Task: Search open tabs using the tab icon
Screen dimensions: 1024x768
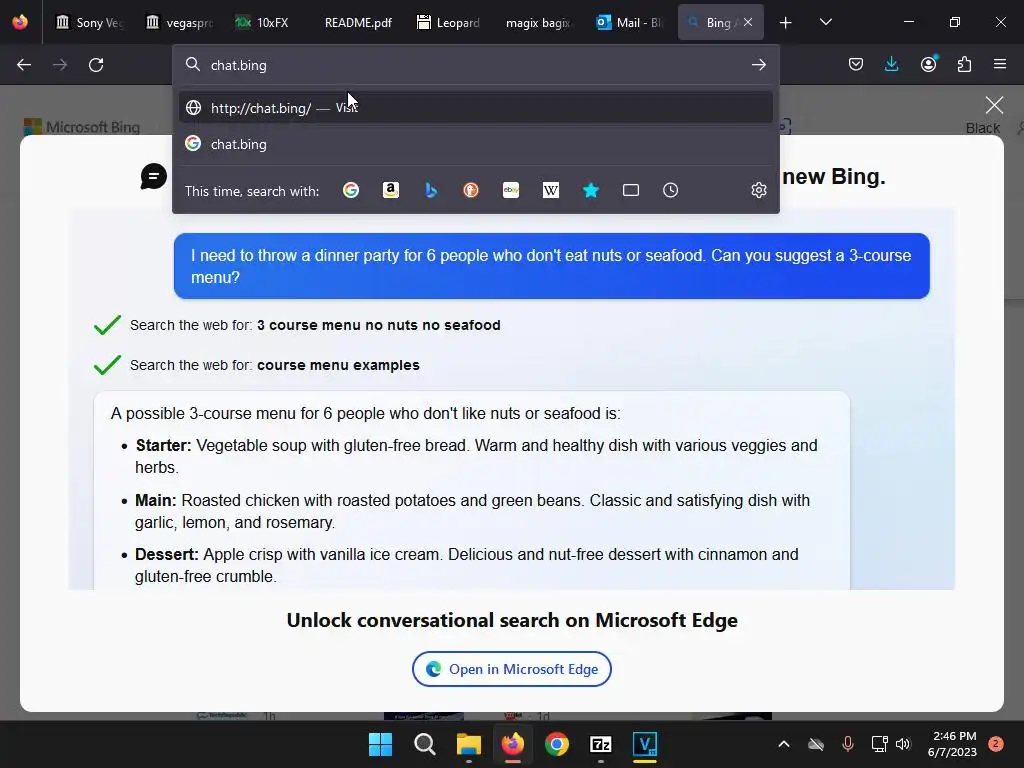Action: (x=631, y=190)
